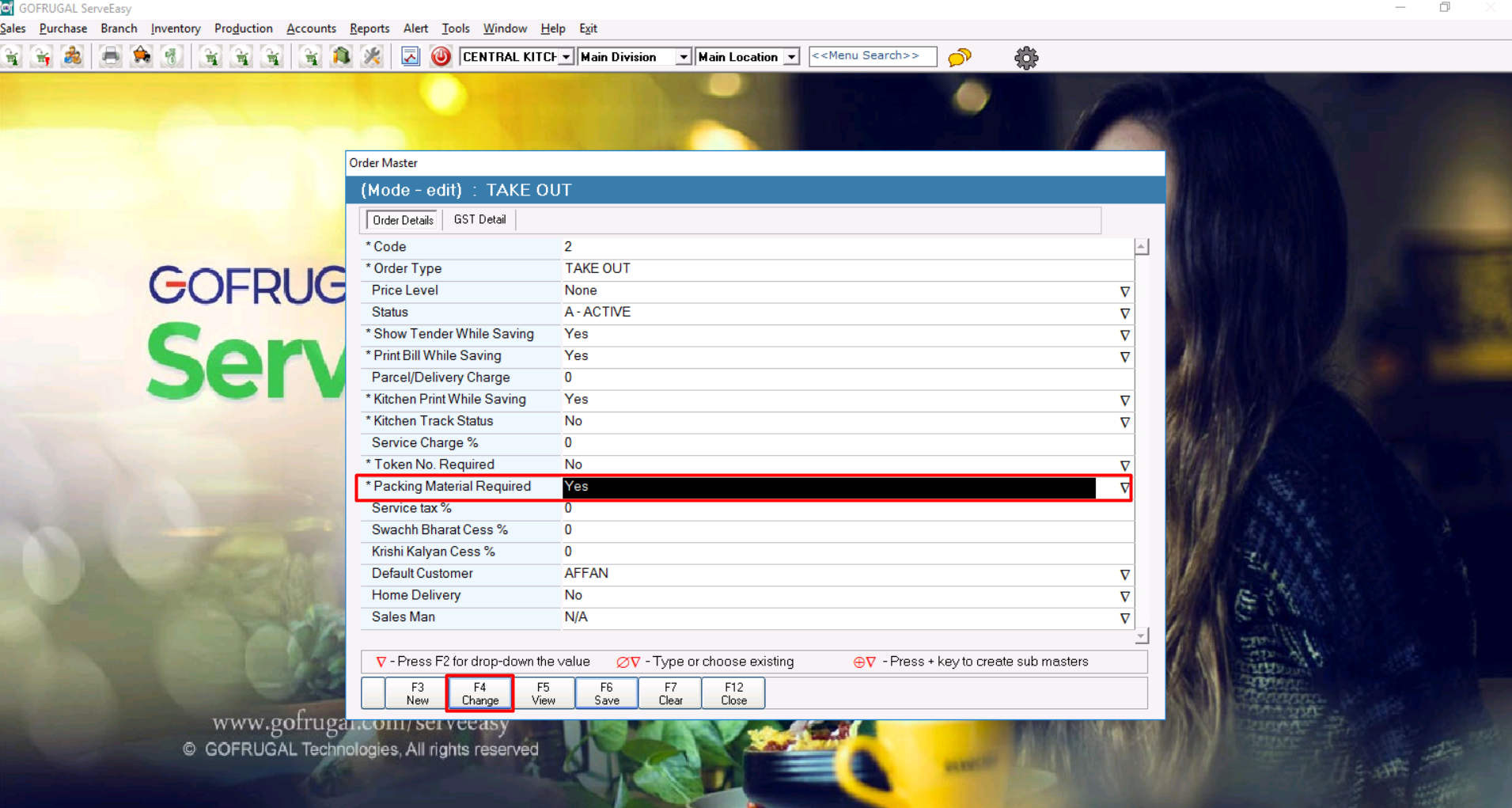The image size is (1512, 808).
Task: Click the Menu Search input box
Action: [873, 56]
